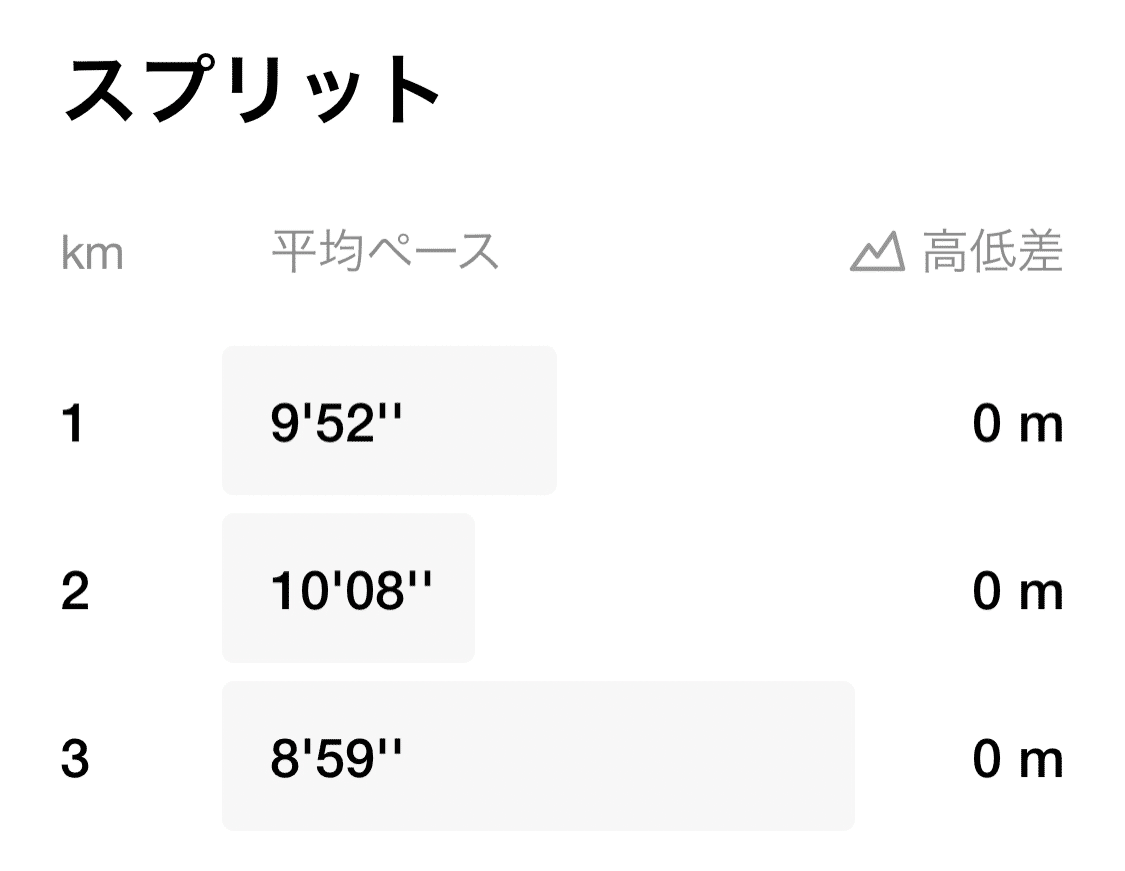Click the right end of the 9'52'' bar

pyautogui.click(x=541, y=421)
